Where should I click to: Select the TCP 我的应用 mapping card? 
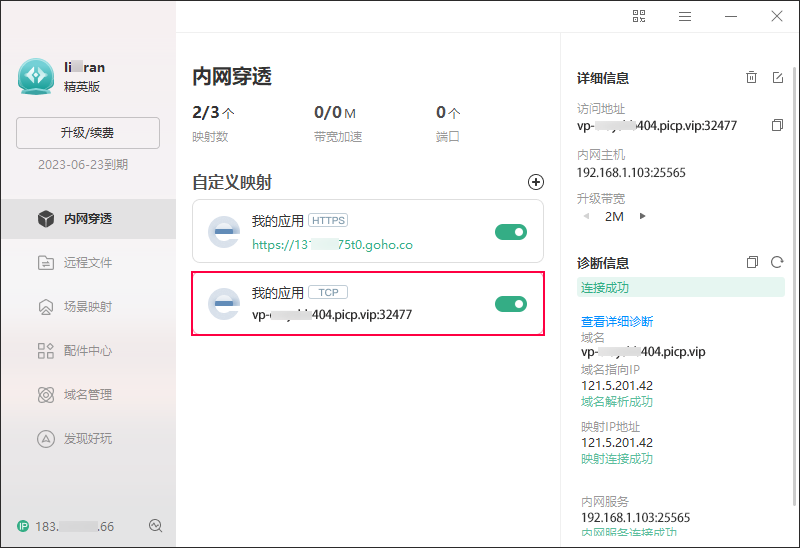pos(368,304)
